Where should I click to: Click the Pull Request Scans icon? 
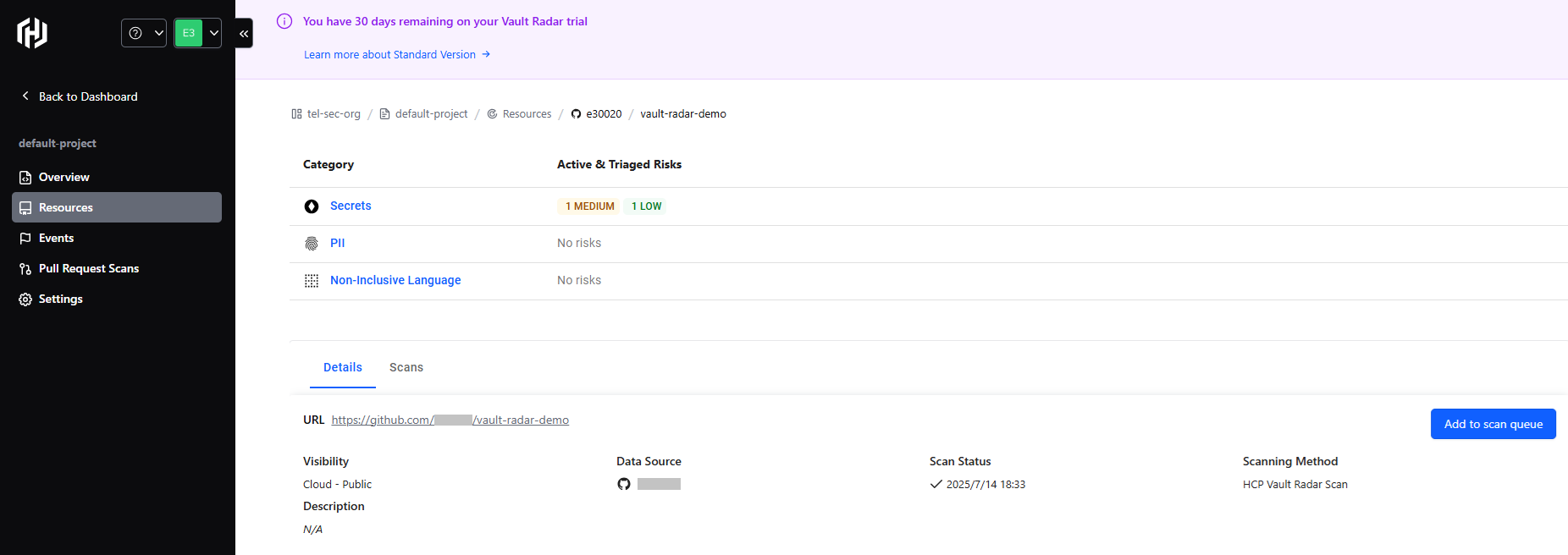[x=25, y=269]
